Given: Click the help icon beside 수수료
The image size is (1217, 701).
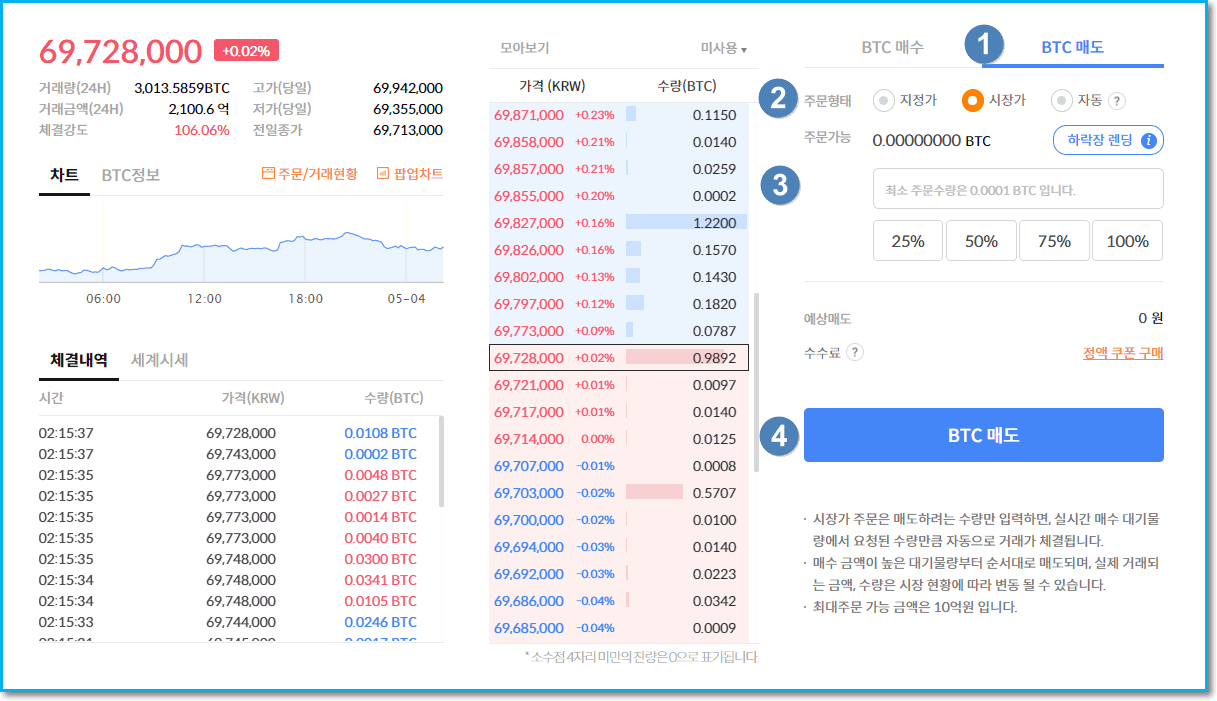Looking at the screenshot, I should [855, 352].
